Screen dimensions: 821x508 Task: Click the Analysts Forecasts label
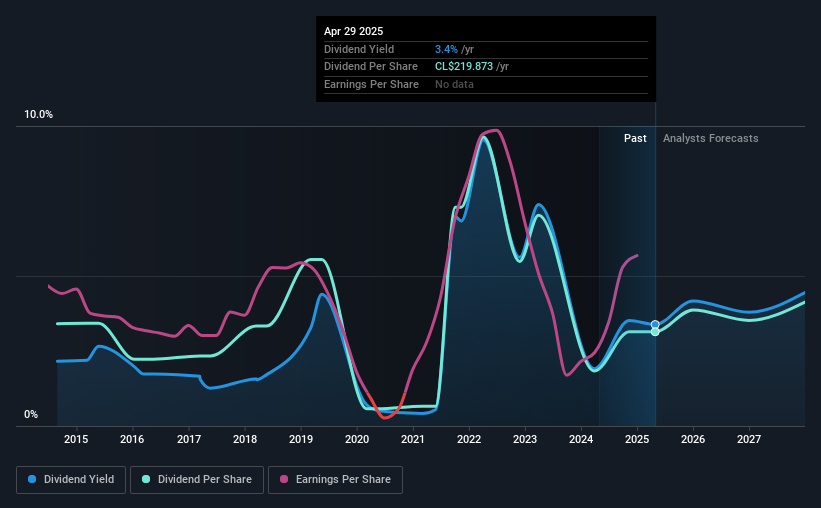point(711,138)
